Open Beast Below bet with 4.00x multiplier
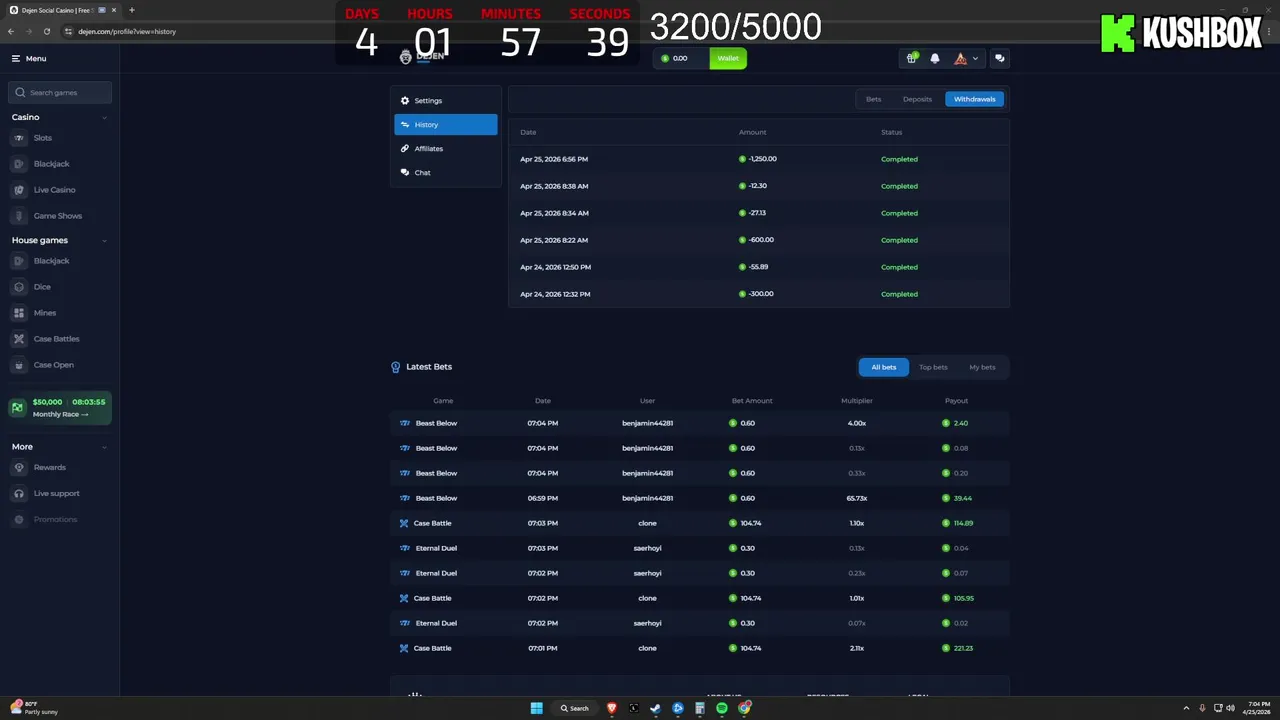The width and height of the screenshot is (1280, 720). (700, 423)
